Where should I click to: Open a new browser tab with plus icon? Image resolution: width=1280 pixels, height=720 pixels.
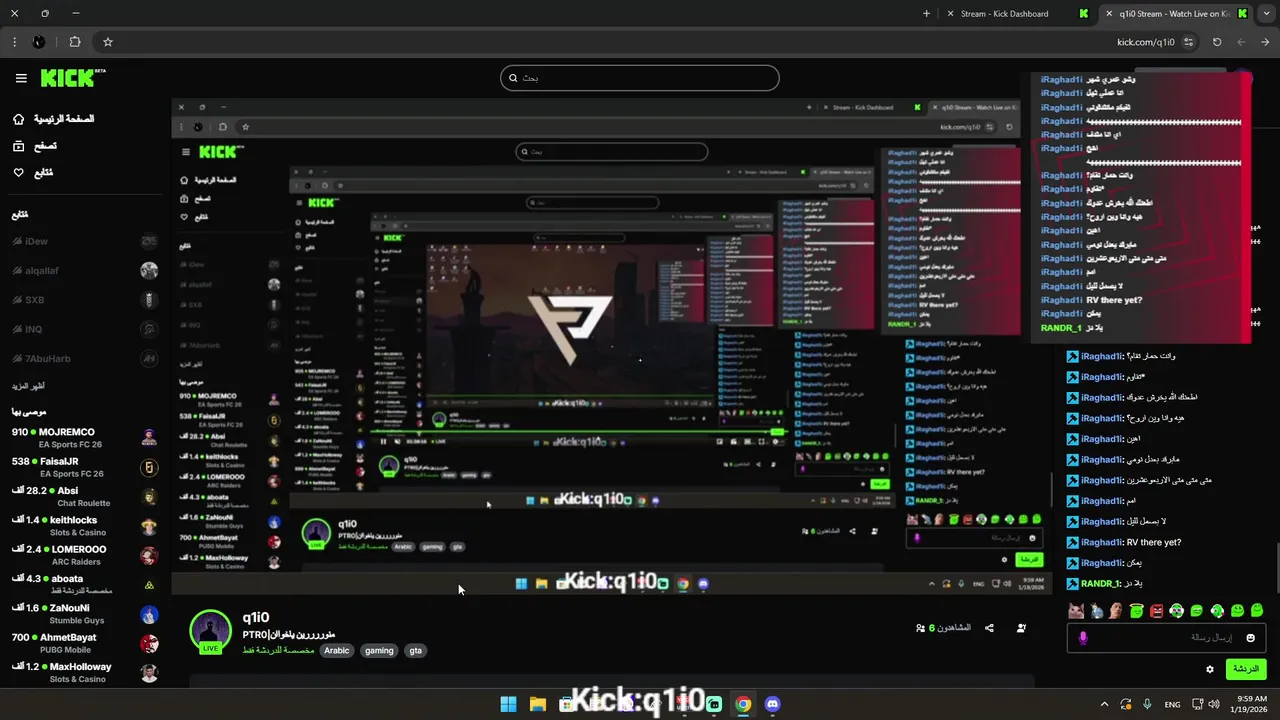(x=926, y=14)
